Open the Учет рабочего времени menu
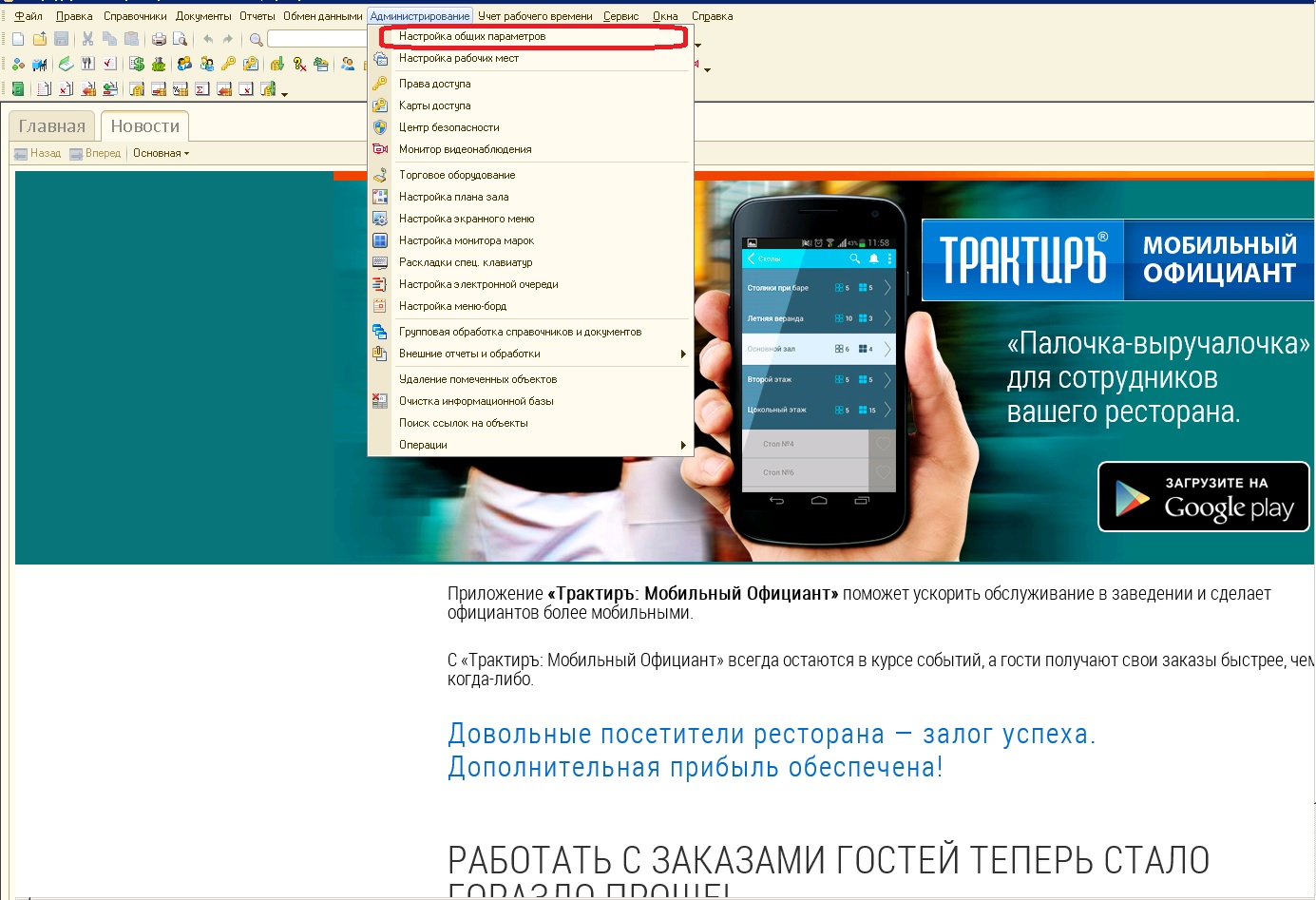The width and height of the screenshot is (1316, 900). tap(535, 16)
